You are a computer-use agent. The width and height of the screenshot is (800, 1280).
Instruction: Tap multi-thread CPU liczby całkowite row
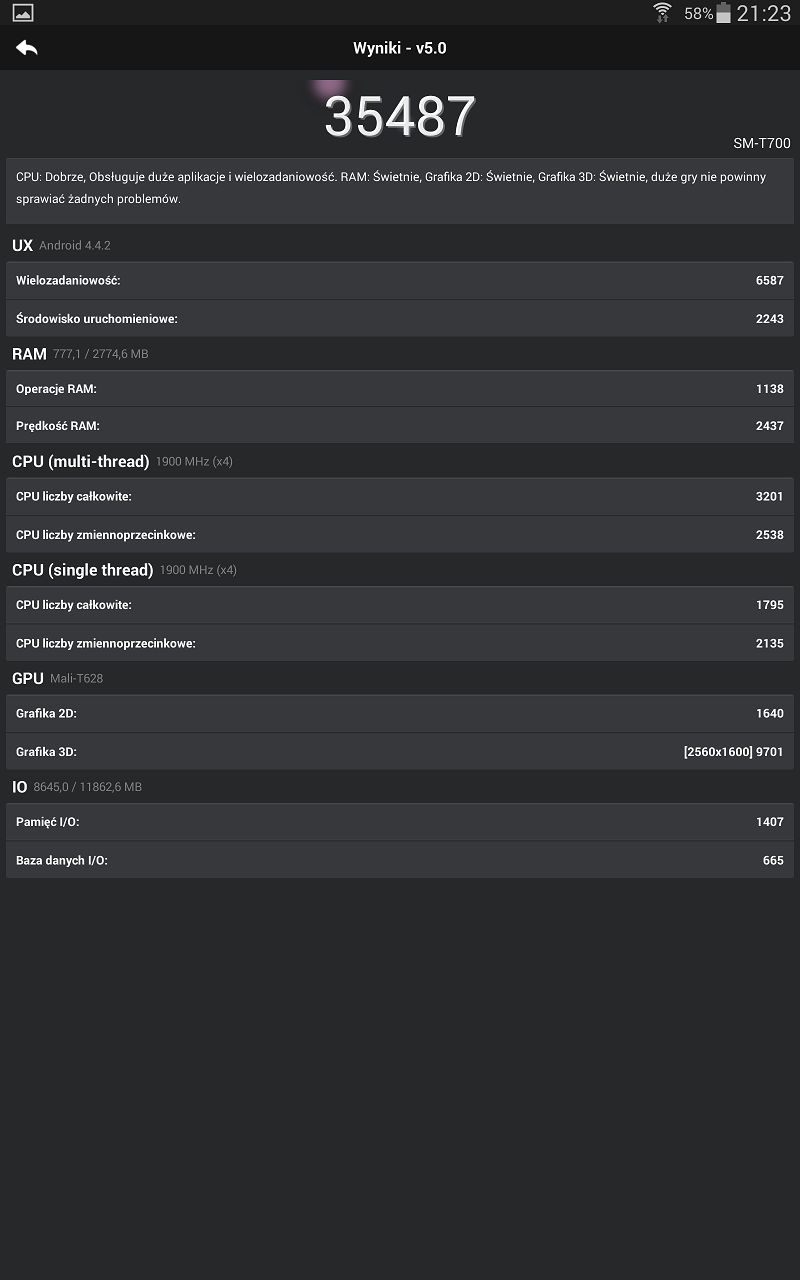click(400, 497)
